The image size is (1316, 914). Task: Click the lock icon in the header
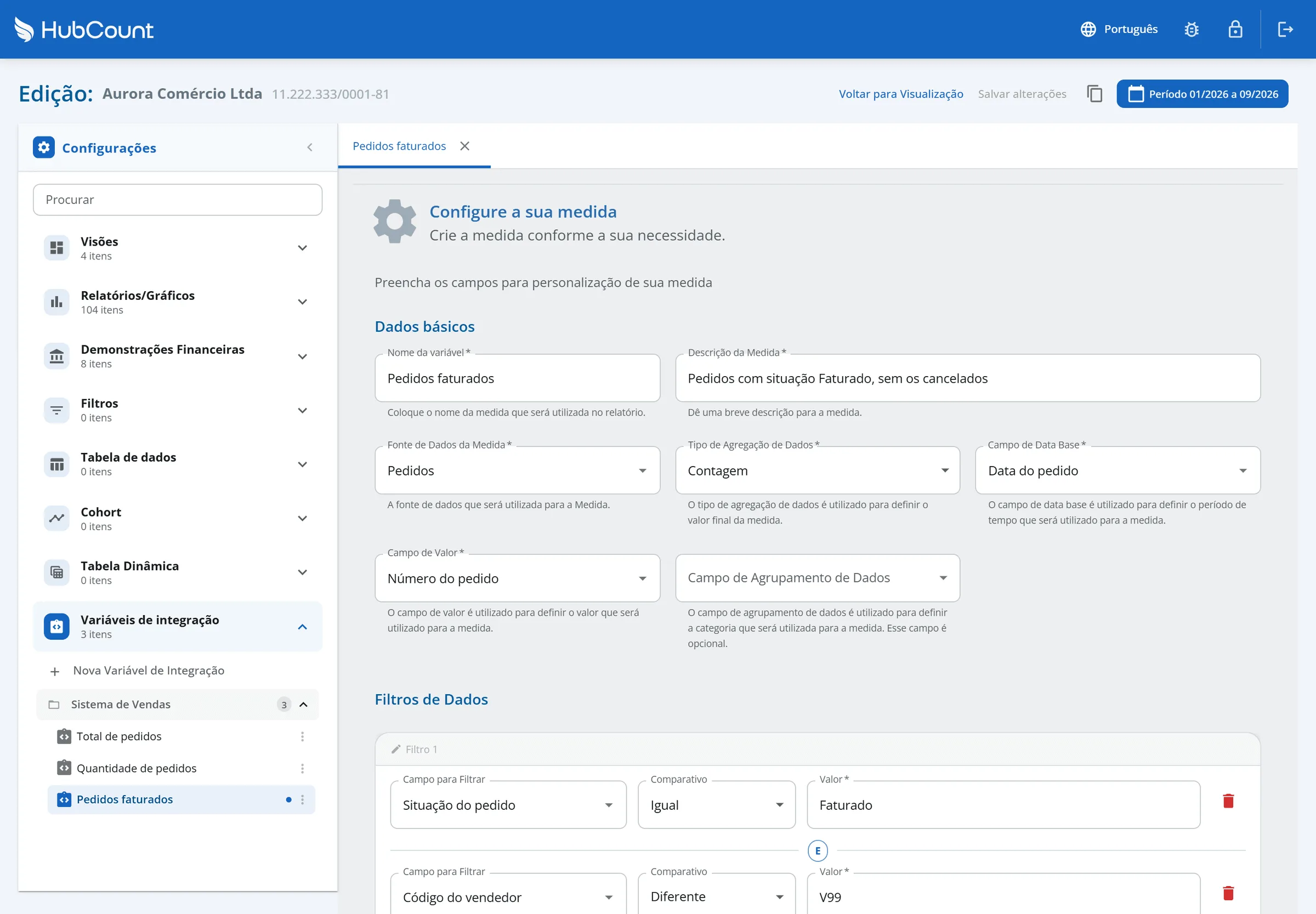[x=1235, y=29]
